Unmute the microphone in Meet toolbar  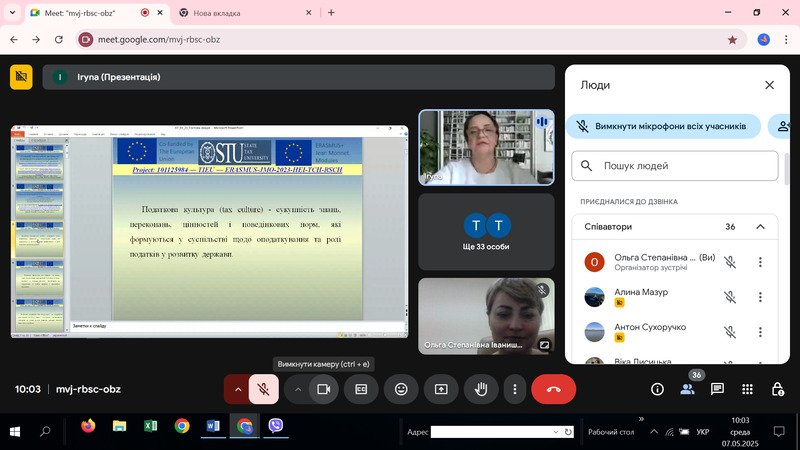pyautogui.click(x=263, y=389)
